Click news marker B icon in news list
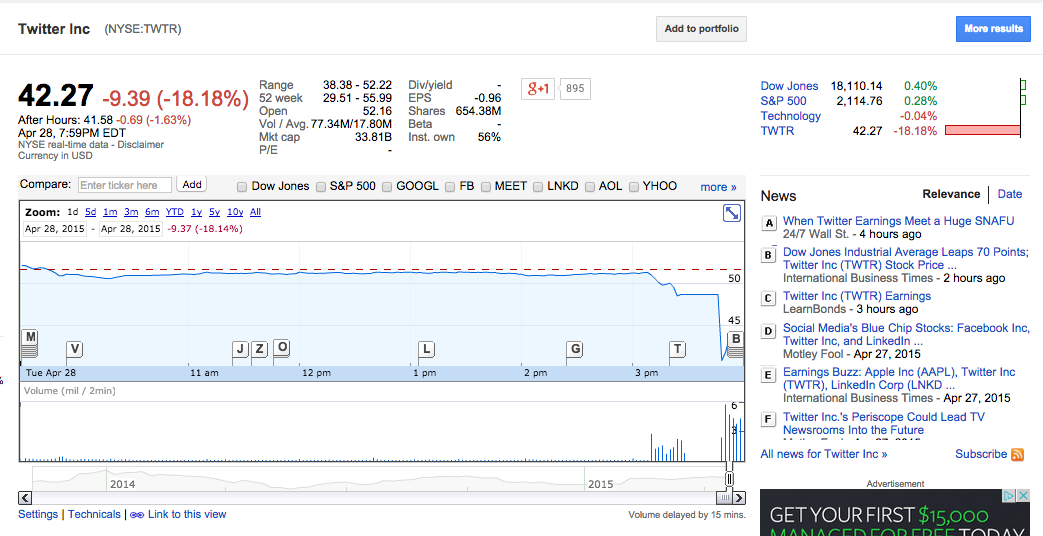1043x536 pixels. pos(768,254)
